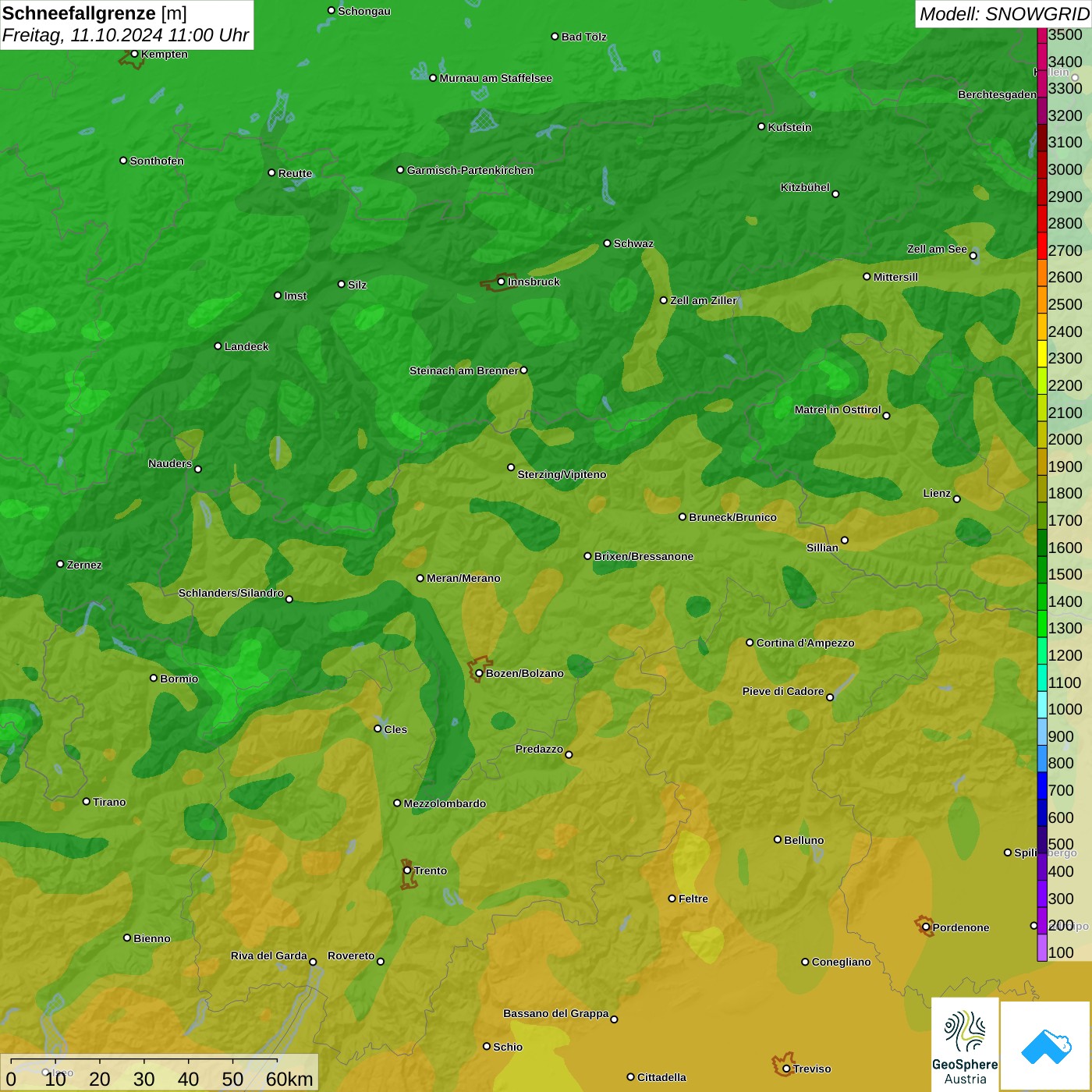
Task: Click the Kitzbühel map label
Action: click(x=805, y=187)
